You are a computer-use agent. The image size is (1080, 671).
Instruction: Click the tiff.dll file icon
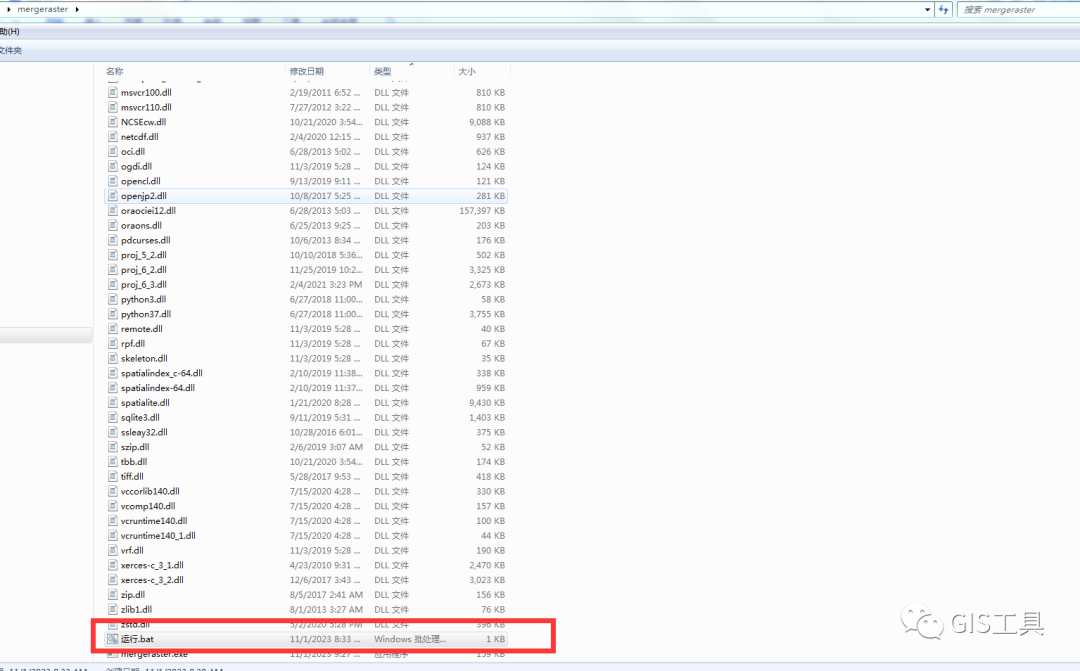coord(113,477)
